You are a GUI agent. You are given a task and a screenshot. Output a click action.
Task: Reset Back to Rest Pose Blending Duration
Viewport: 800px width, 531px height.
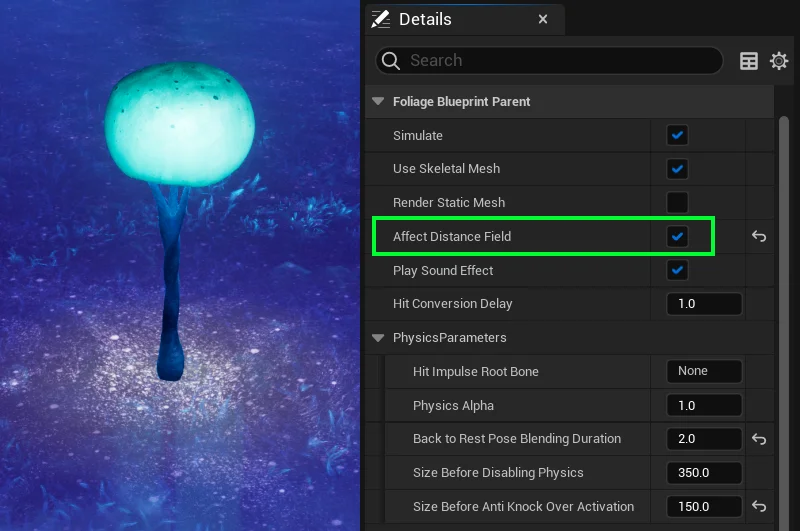[x=759, y=439]
